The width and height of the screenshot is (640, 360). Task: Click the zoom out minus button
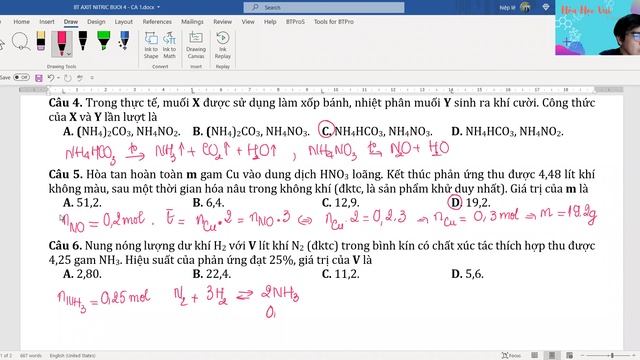(x=582, y=356)
